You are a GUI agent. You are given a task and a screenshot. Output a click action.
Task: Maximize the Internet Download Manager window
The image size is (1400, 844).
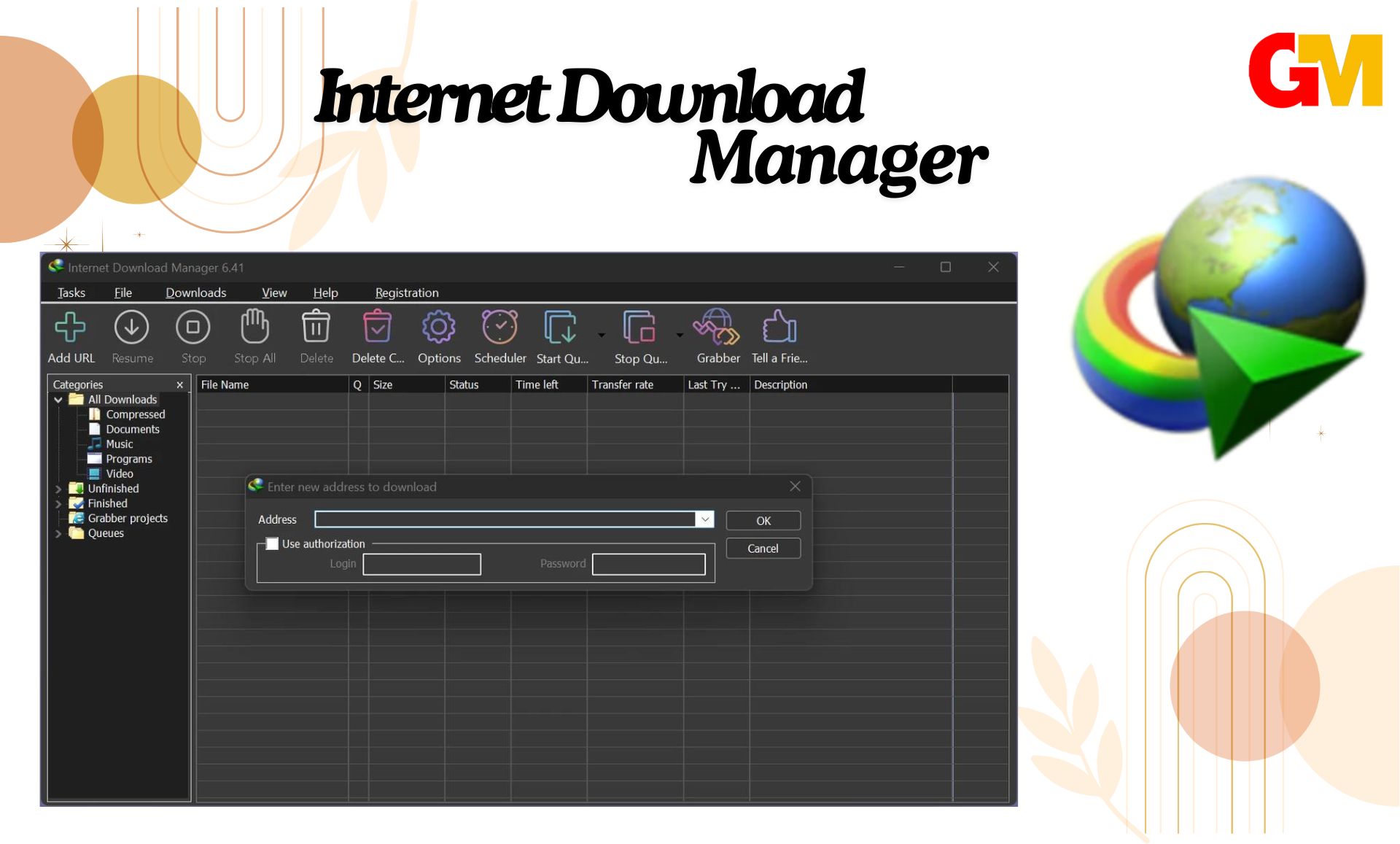[946, 267]
